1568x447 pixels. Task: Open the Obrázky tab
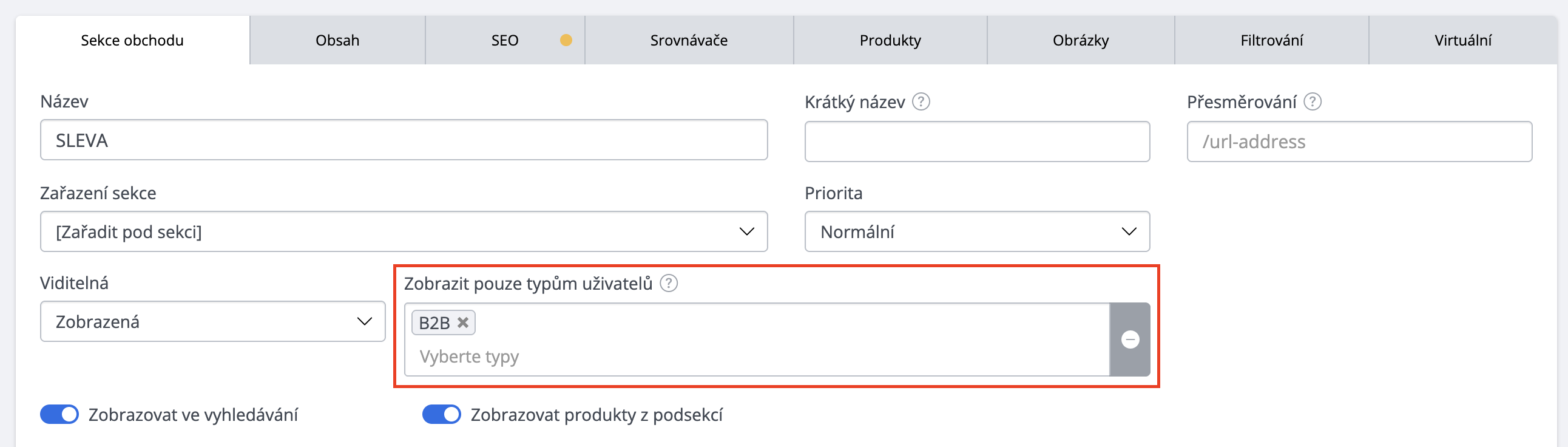point(1081,40)
